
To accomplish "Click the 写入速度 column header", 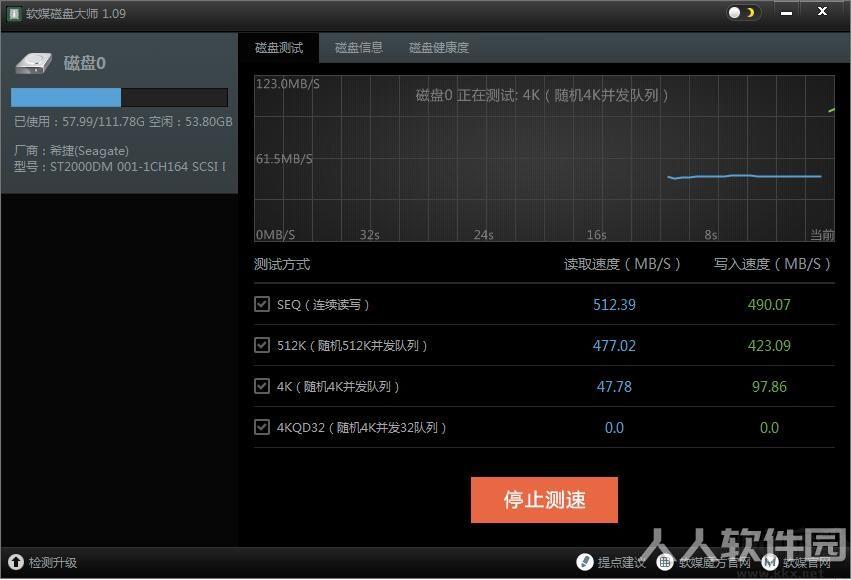I will 772,264.
